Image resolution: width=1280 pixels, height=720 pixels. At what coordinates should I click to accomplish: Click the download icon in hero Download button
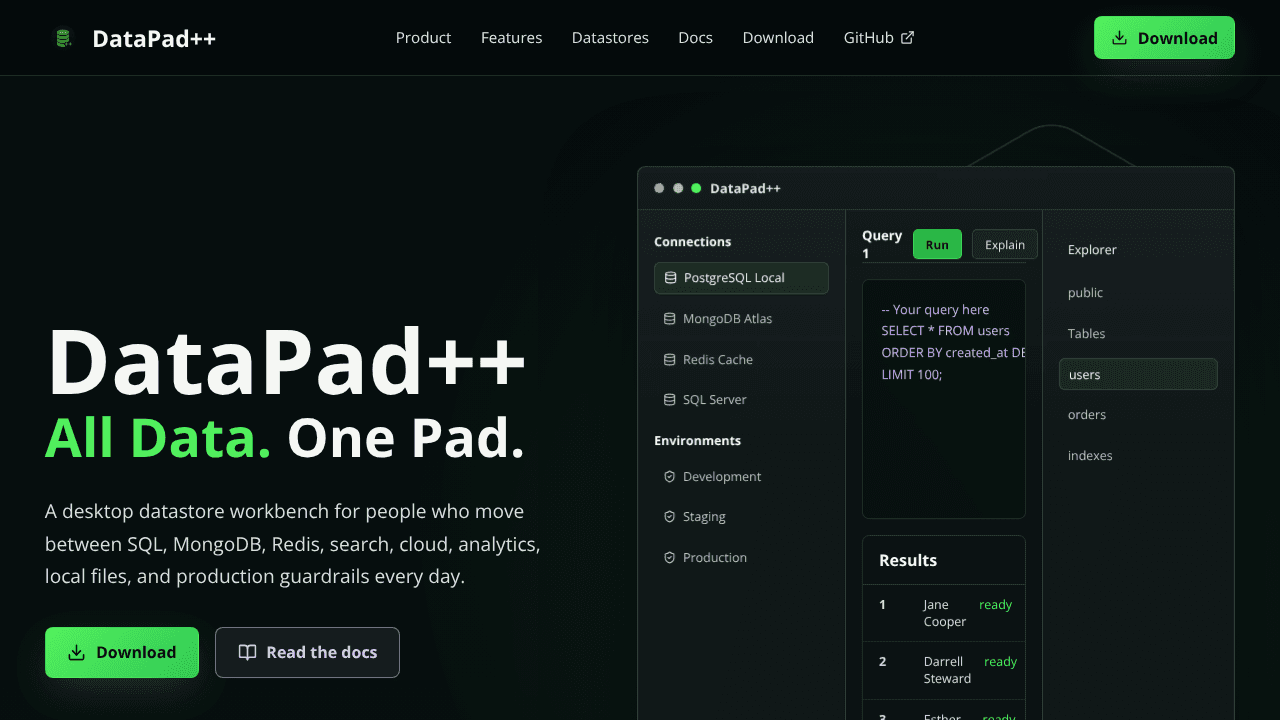pyautogui.click(x=76, y=652)
